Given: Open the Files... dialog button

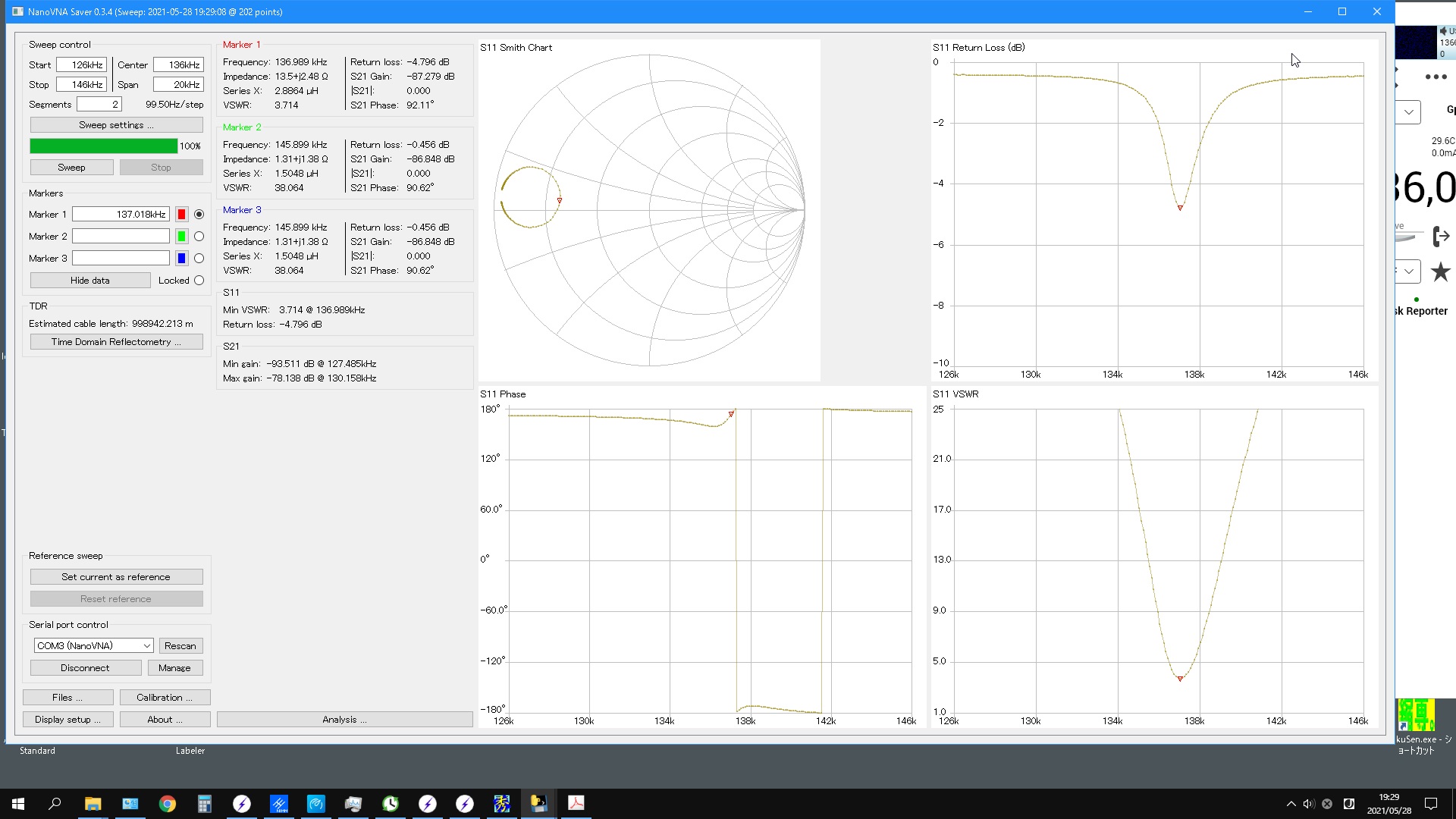Looking at the screenshot, I should [67, 698].
